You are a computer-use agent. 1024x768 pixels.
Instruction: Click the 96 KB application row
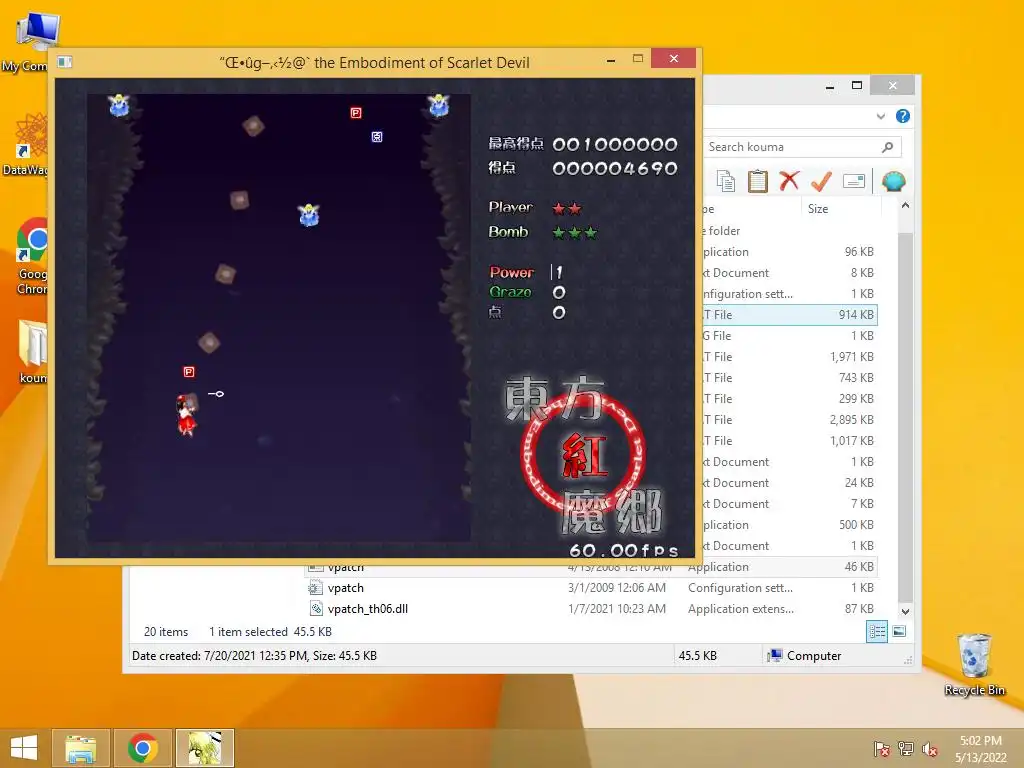coord(790,251)
